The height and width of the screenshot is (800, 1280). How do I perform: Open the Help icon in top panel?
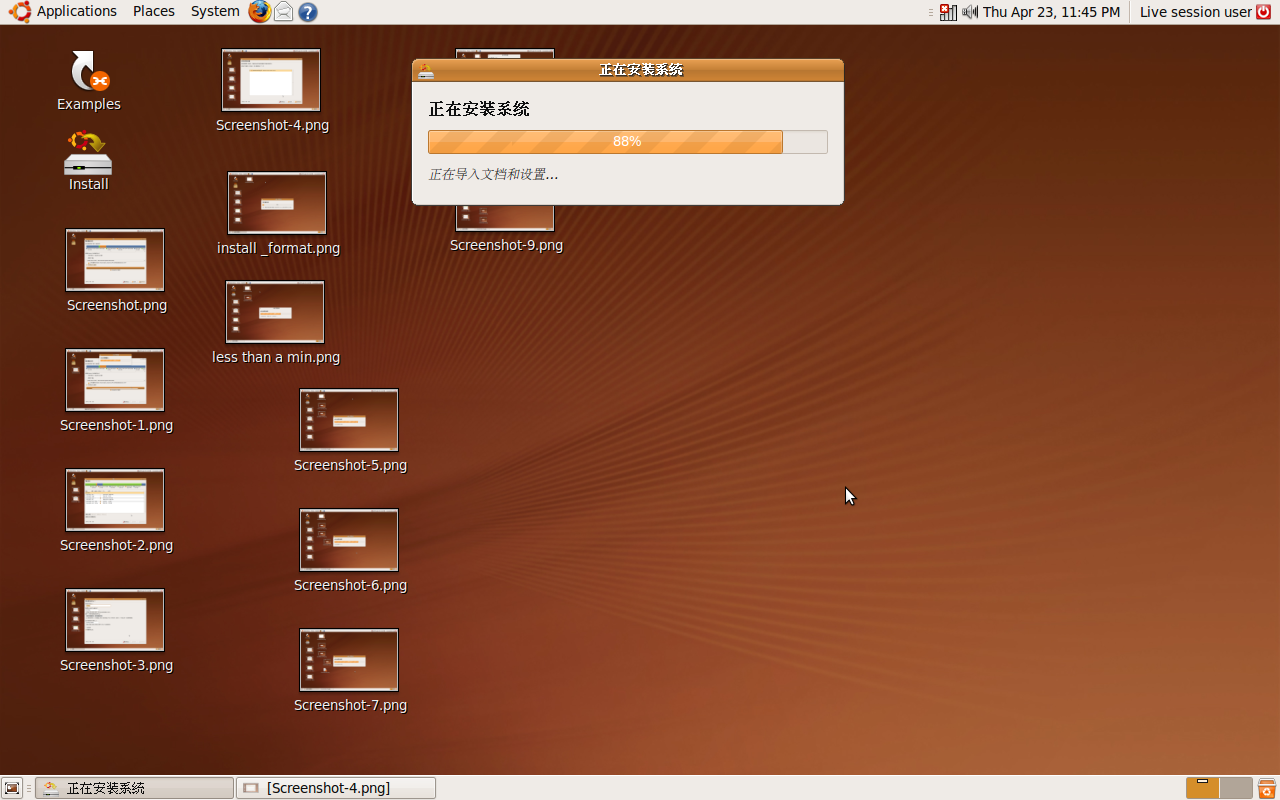pos(308,12)
